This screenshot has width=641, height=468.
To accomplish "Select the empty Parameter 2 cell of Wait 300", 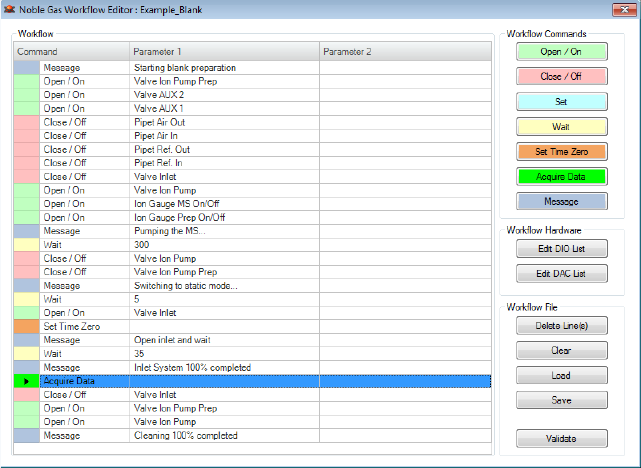I will [x=406, y=245].
